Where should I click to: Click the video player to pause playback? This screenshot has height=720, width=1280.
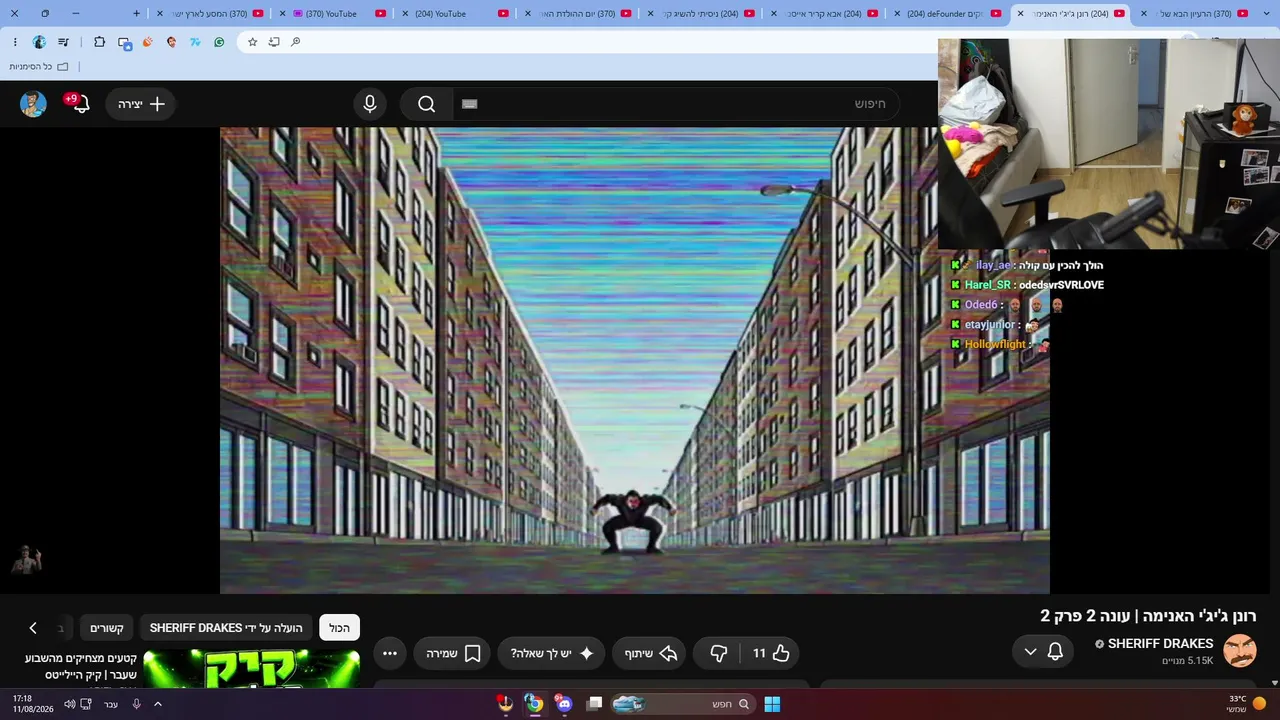tap(635, 360)
